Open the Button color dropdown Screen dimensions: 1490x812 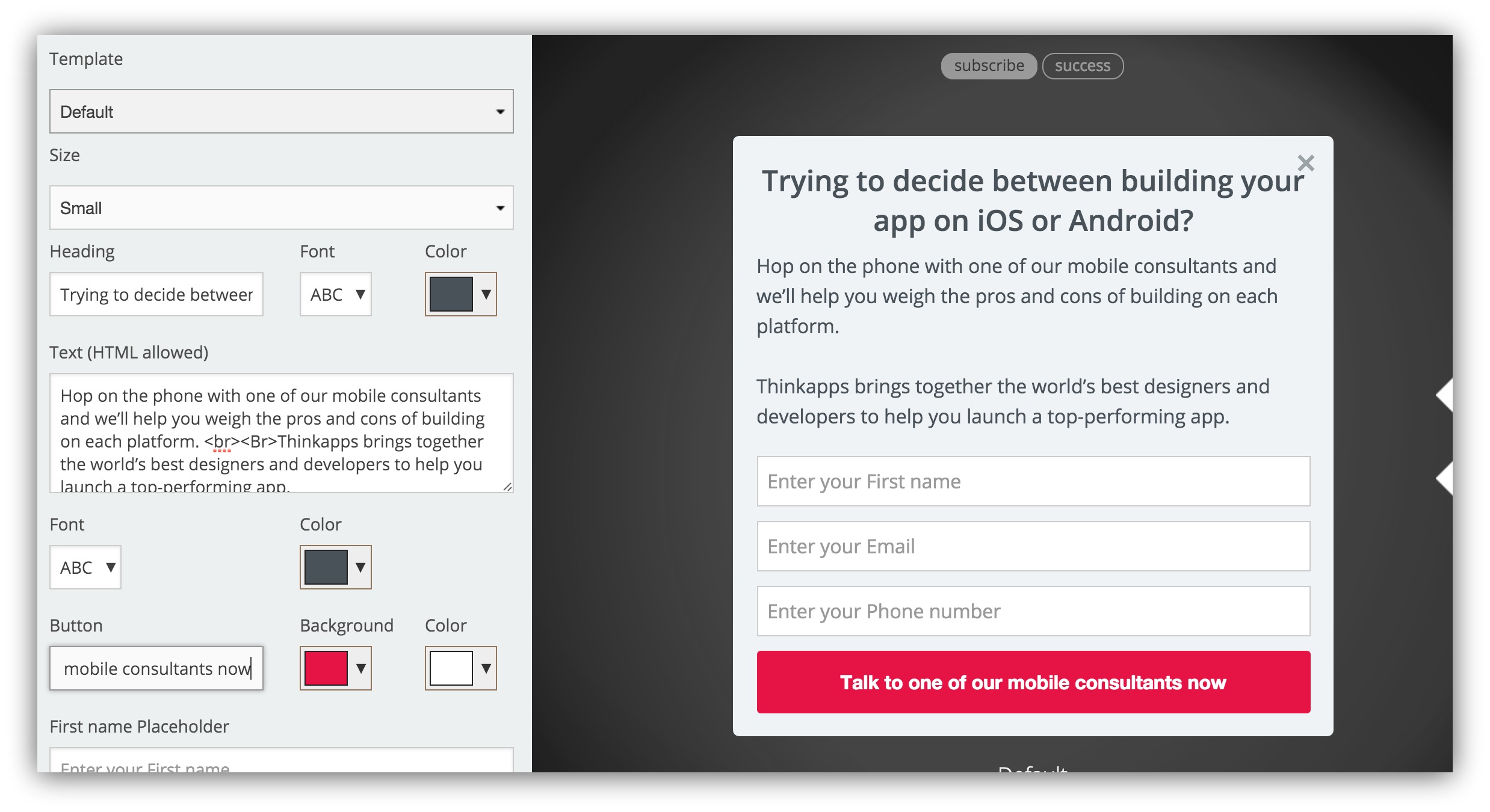pyautogui.click(x=483, y=667)
